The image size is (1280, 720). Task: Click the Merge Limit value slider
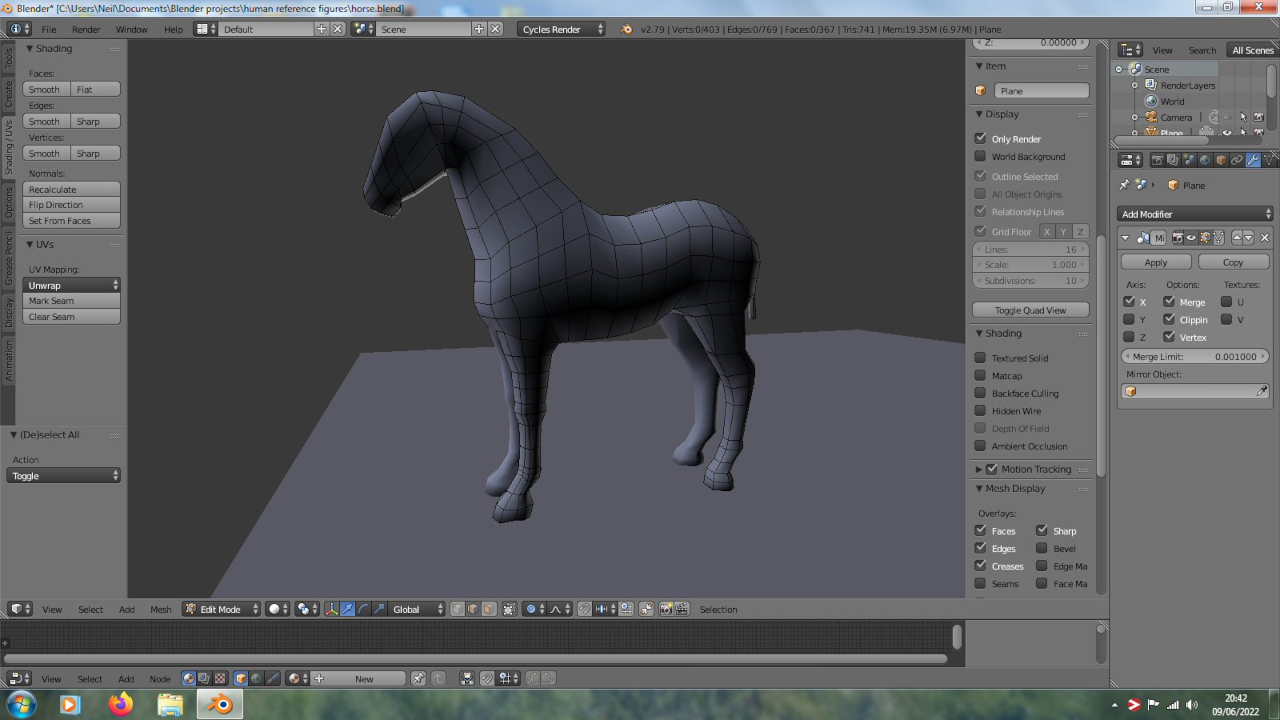(x=1195, y=356)
